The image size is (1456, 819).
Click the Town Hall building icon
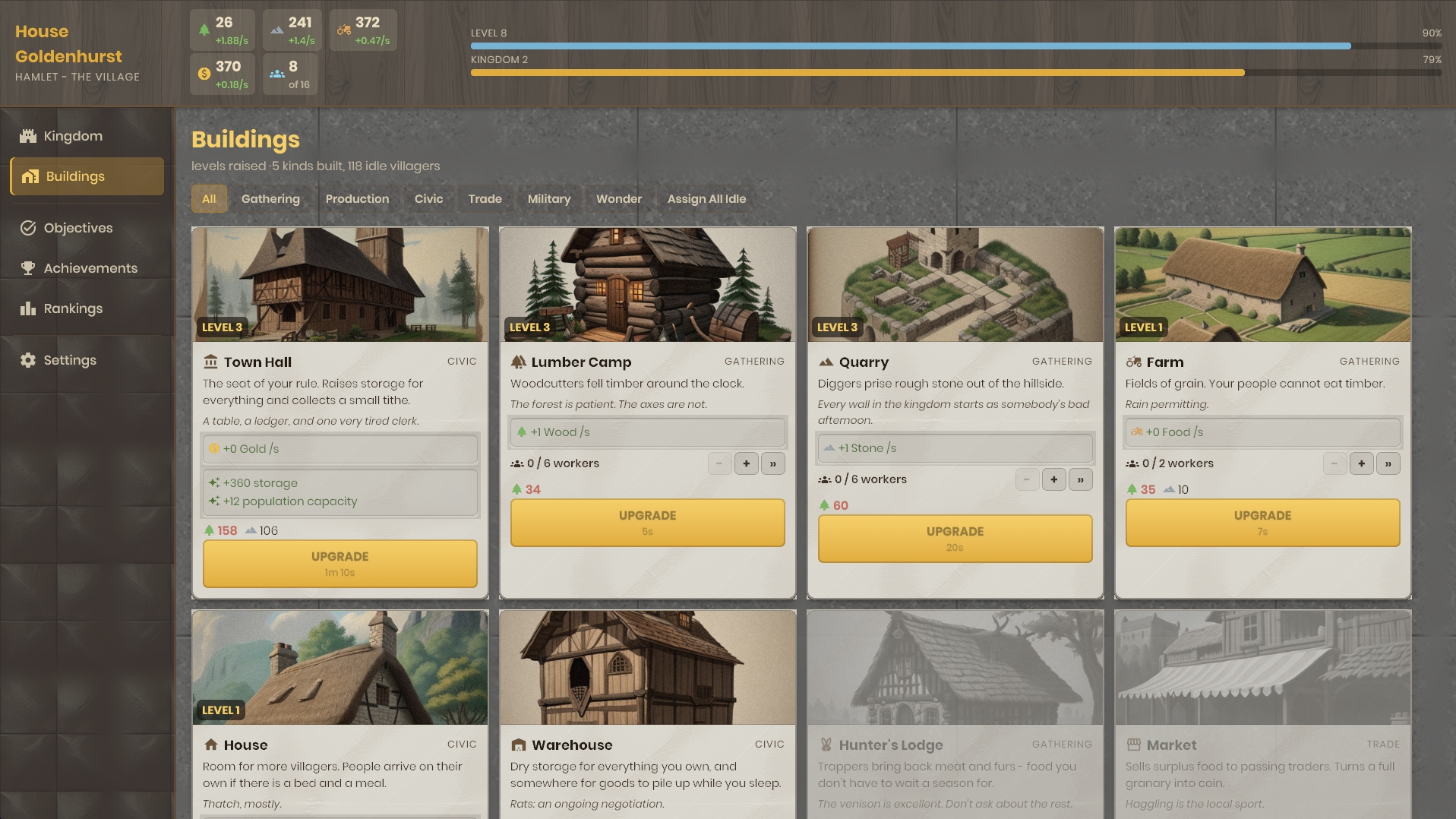click(210, 362)
